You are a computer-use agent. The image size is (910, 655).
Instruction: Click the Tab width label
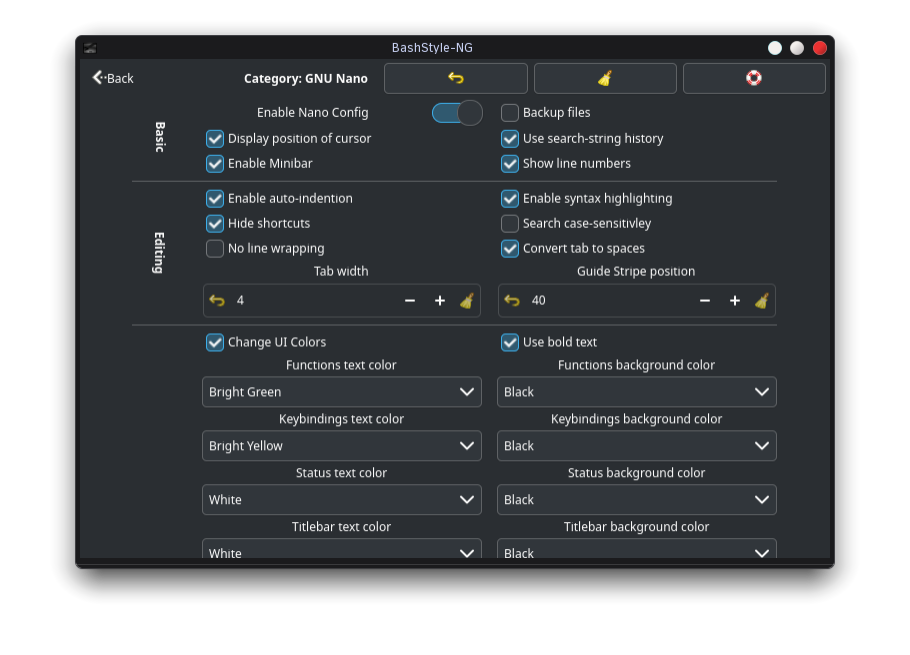[341, 272]
